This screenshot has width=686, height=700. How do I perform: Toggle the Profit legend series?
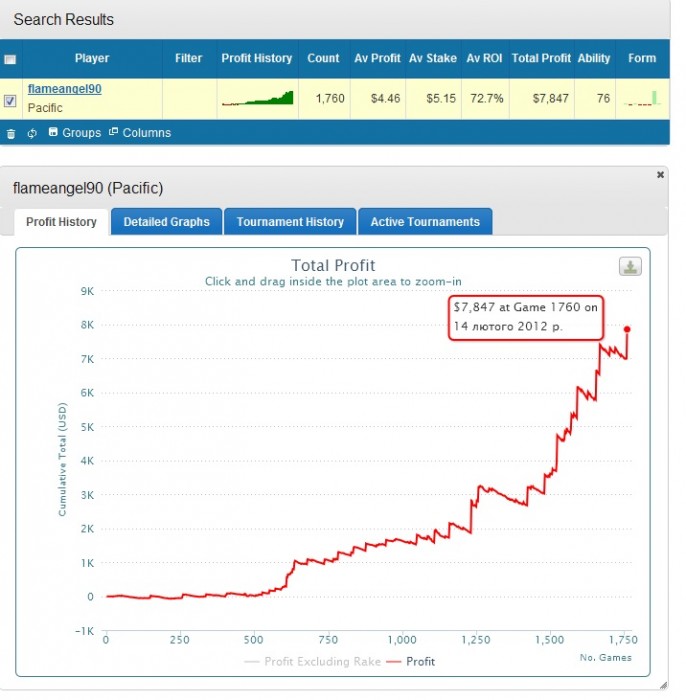pyautogui.click(x=411, y=661)
